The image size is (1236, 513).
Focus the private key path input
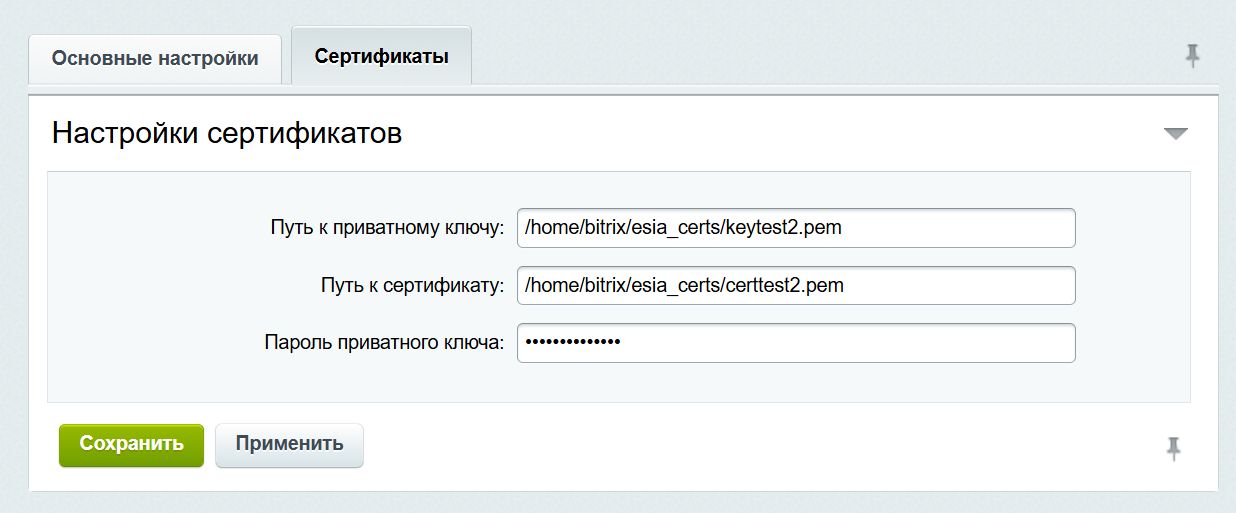tap(795, 228)
